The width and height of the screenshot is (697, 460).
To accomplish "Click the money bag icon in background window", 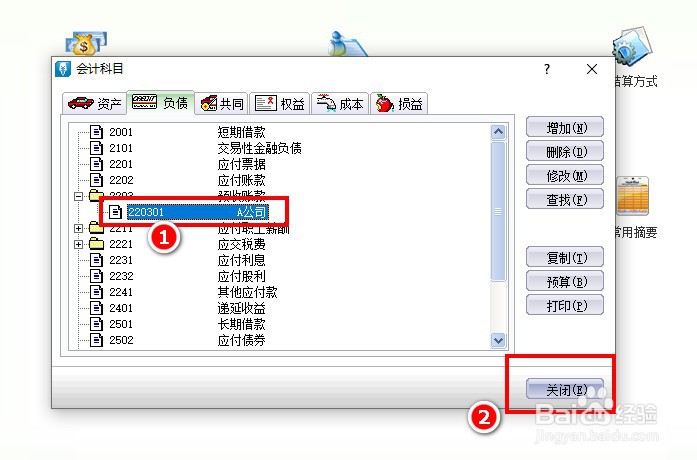I will pos(86,44).
